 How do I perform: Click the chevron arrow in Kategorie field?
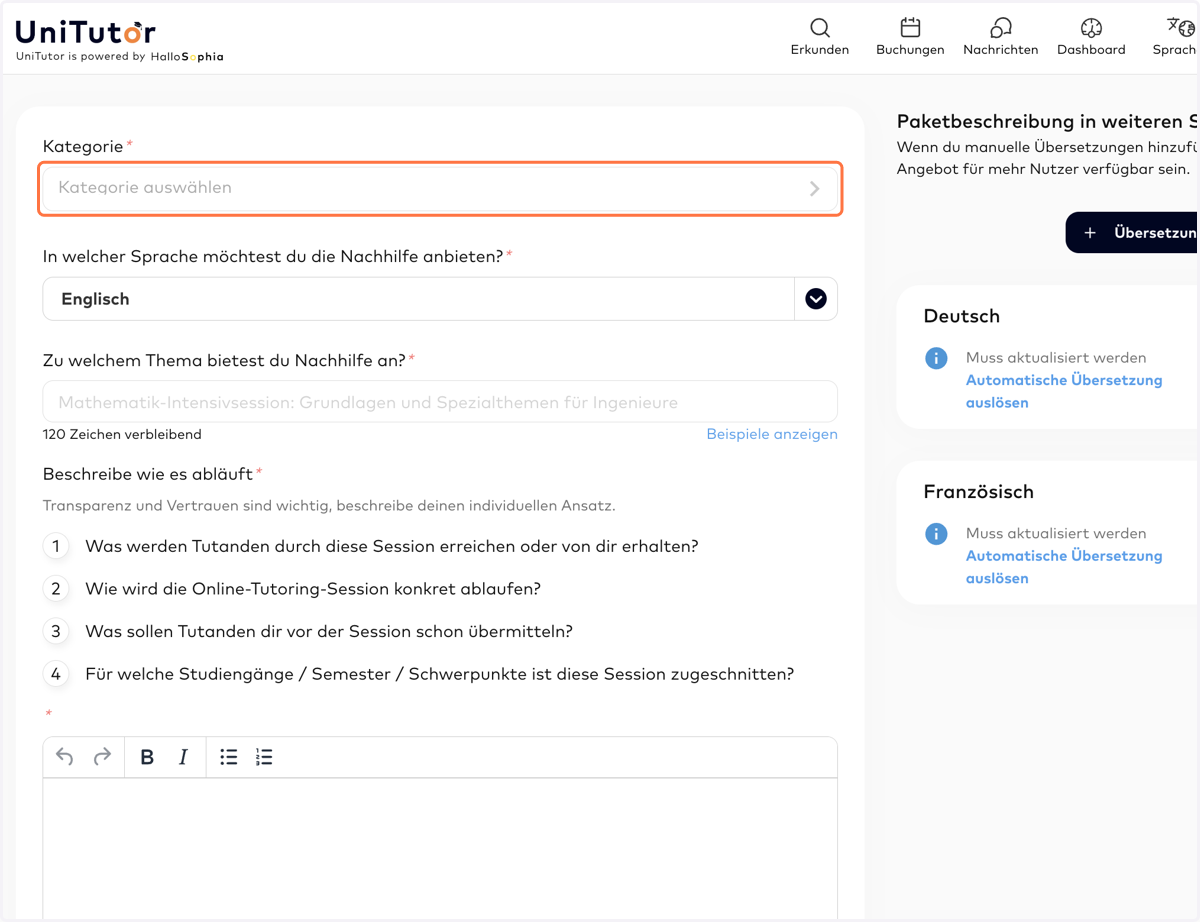pyautogui.click(x=815, y=188)
